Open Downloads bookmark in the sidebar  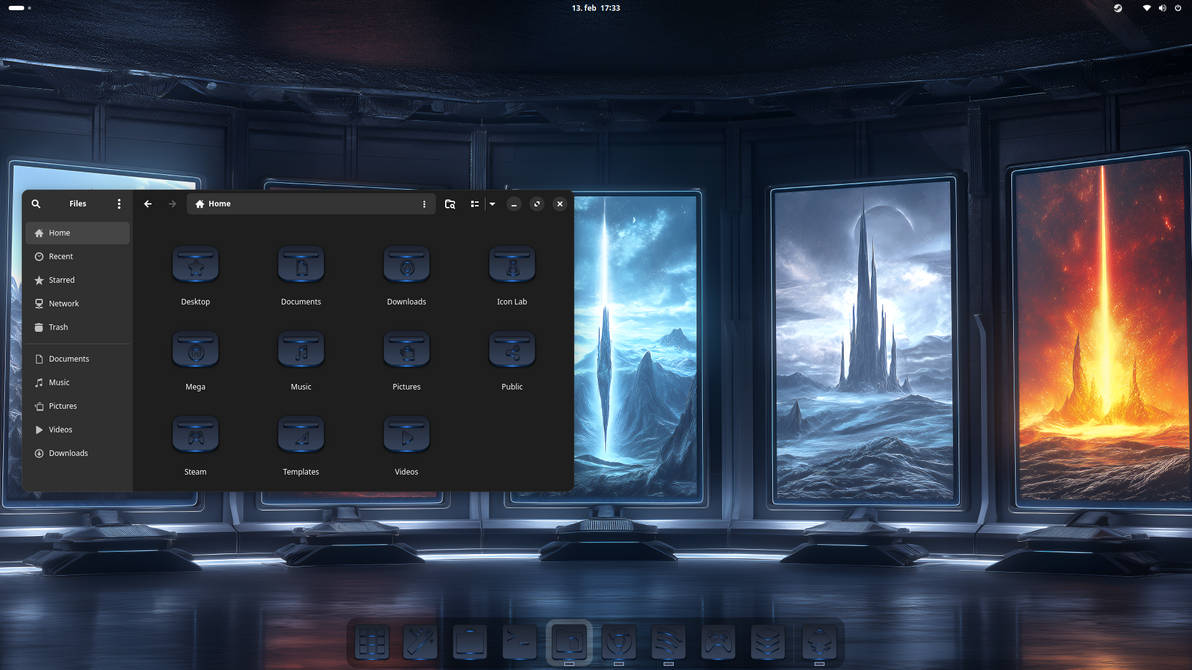pyautogui.click(x=78, y=453)
